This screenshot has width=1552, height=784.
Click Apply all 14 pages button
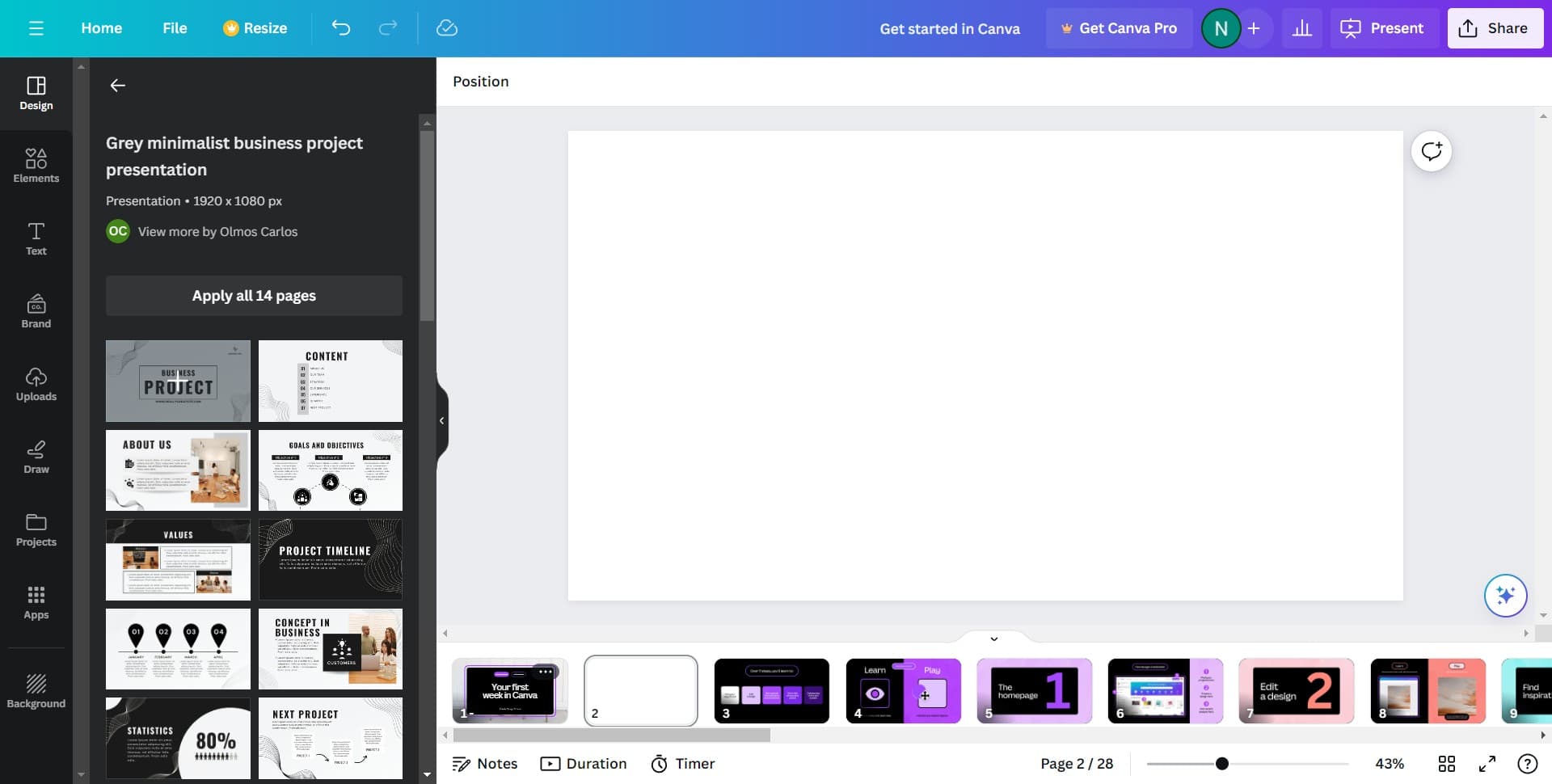pos(254,296)
